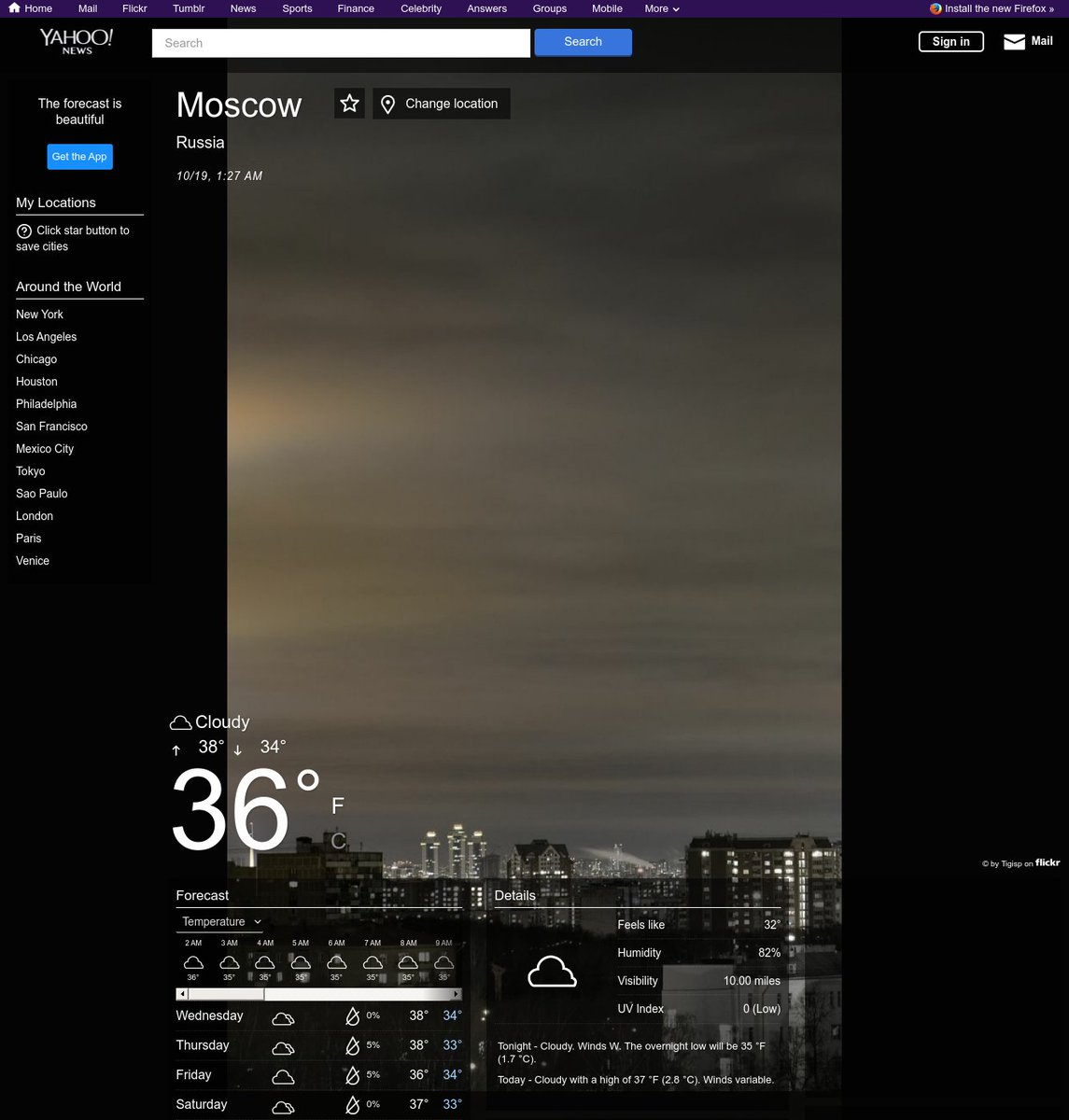The height and width of the screenshot is (1120, 1069).
Task: Click the flickr logo credit
Action: (x=1048, y=863)
